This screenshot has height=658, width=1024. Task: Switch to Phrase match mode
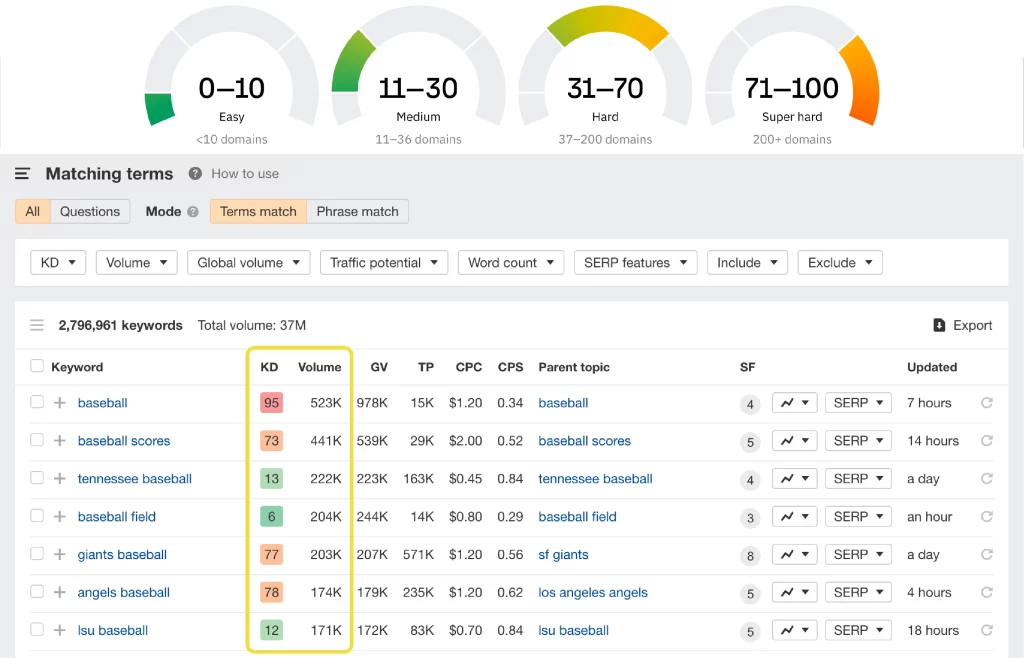point(357,212)
